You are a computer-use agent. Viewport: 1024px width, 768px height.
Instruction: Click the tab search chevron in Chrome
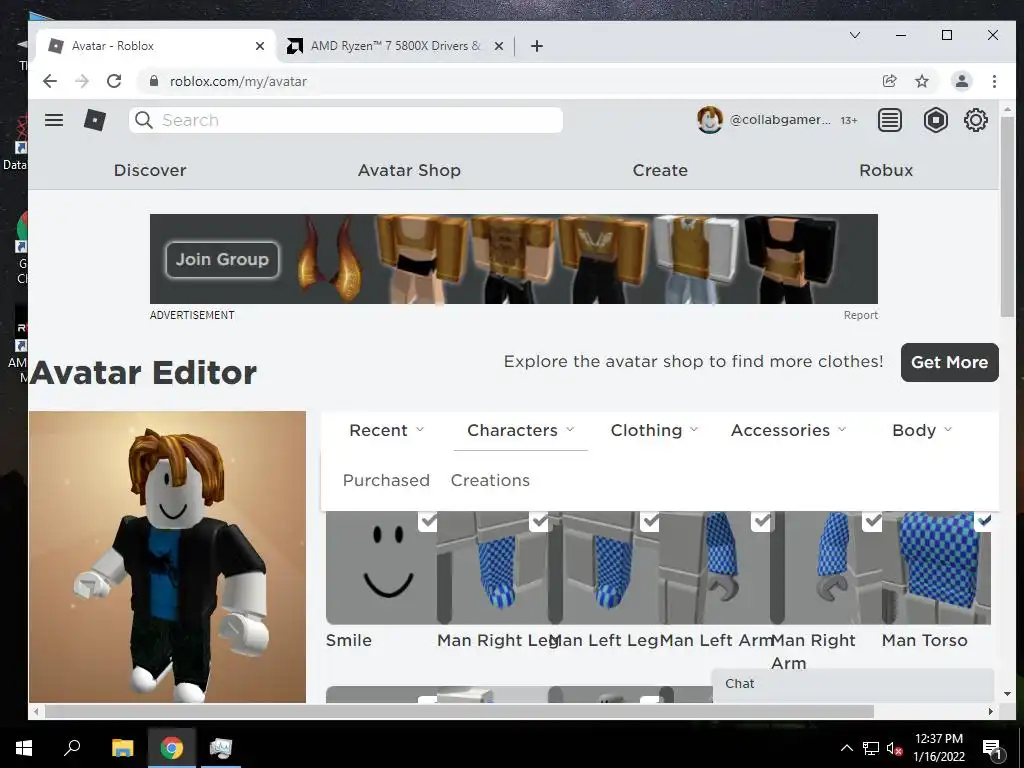(855, 35)
